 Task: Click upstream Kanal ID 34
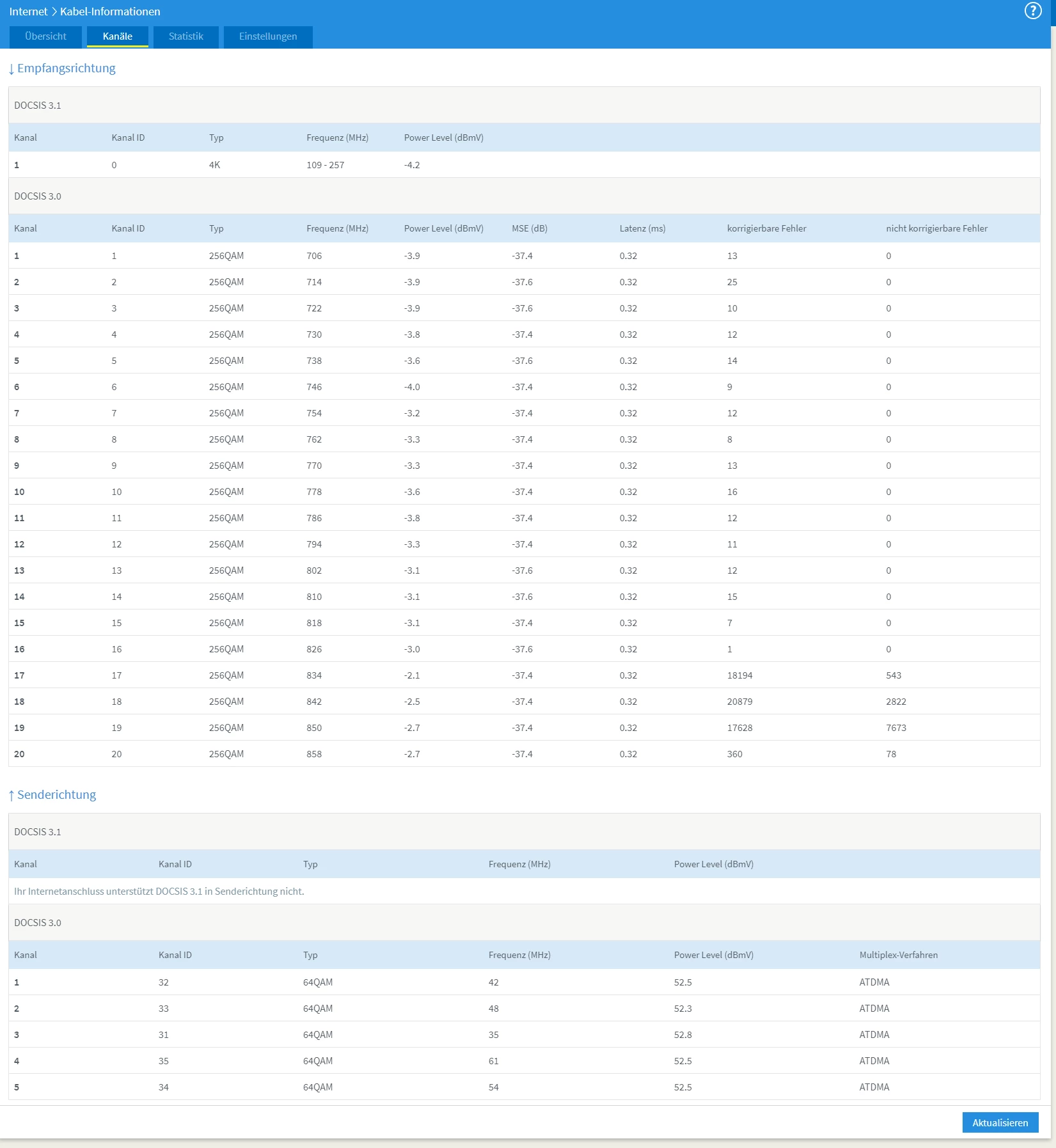coord(164,1087)
